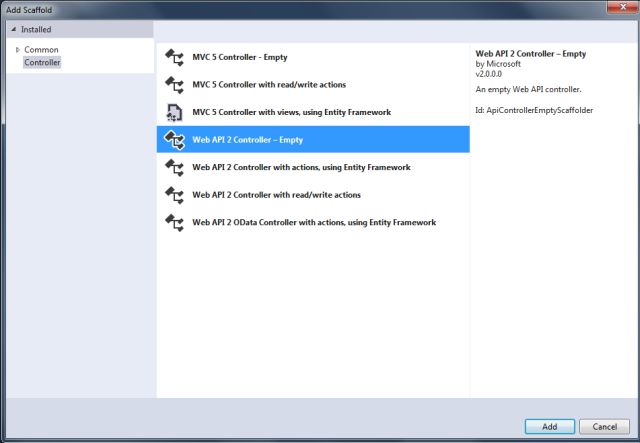Click the details pane title Web API 2 Controller – Empty

531,54
